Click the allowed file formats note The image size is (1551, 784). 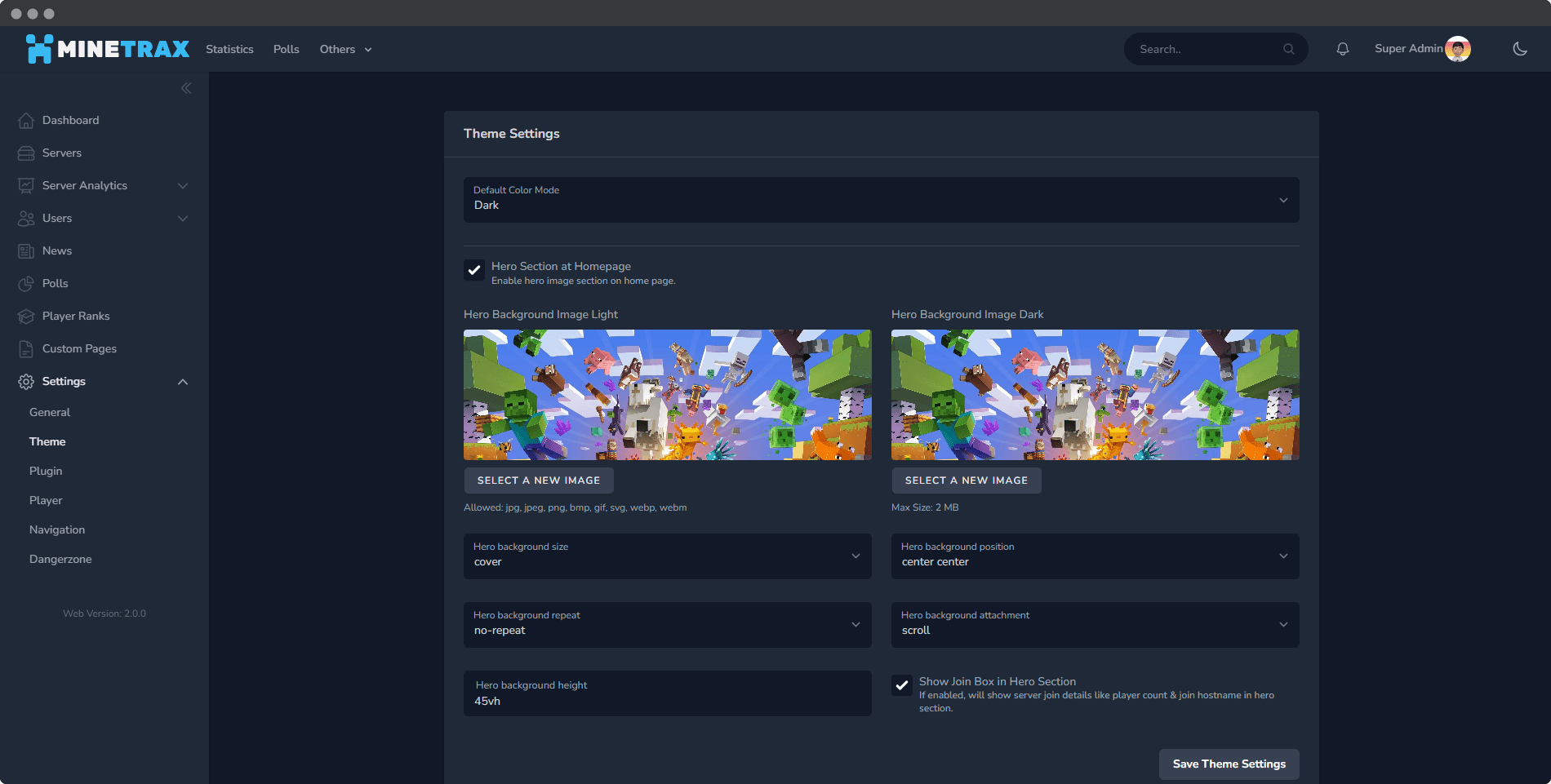[576, 507]
